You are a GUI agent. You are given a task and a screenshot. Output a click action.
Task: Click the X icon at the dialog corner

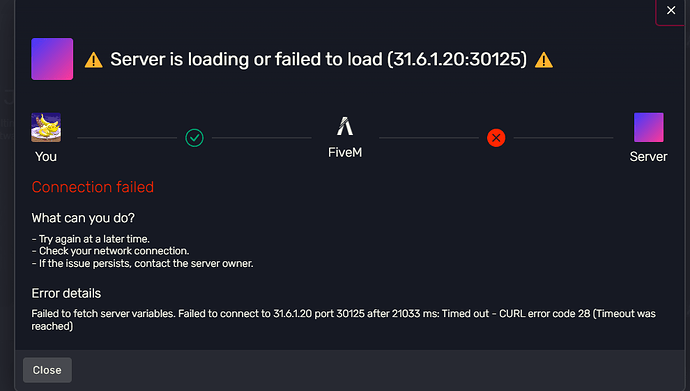pyautogui.click(x=671, y=10)
